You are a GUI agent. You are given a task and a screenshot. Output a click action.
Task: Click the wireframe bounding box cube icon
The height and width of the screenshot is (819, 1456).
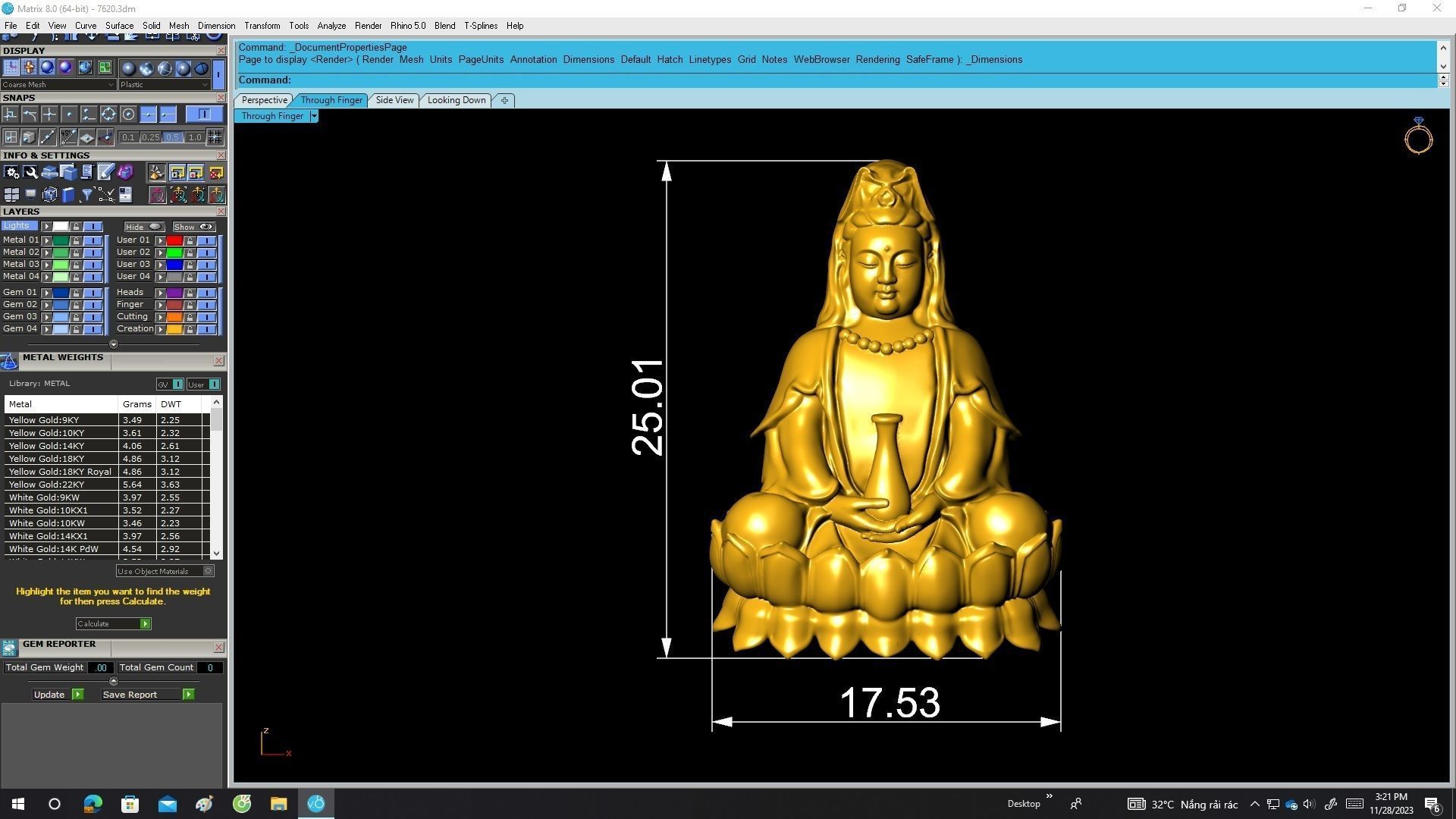click(x=49, y=194)
